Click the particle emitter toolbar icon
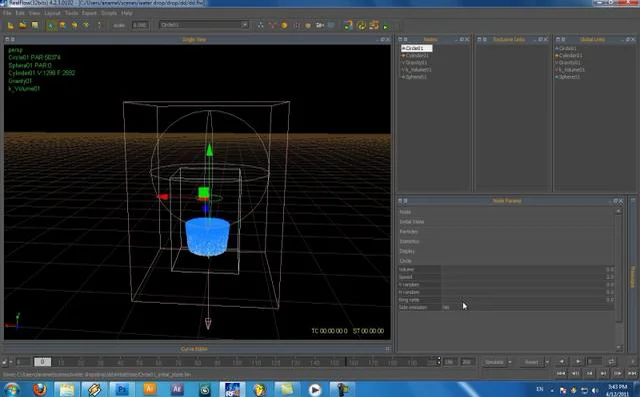The height and width of the screenshot is (397, 640). point(260,25)
